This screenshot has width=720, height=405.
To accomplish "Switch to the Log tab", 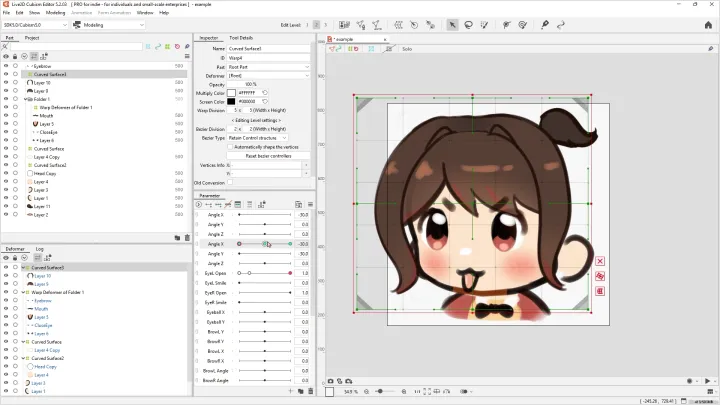I will (x=39, y=249).
